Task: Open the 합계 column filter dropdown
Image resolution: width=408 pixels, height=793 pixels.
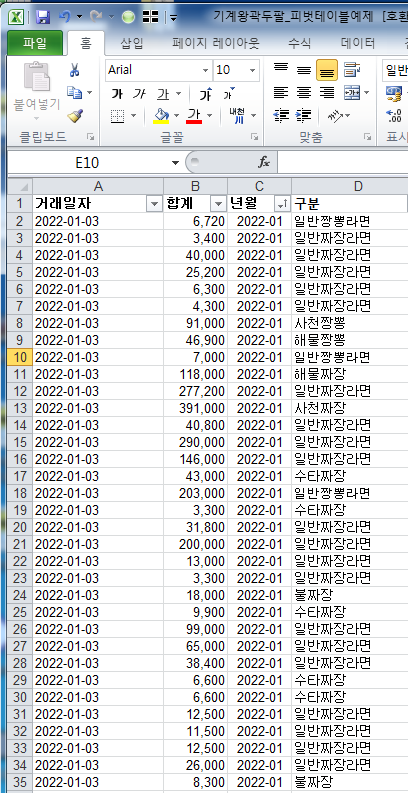Action: click(x=218, y=204)
